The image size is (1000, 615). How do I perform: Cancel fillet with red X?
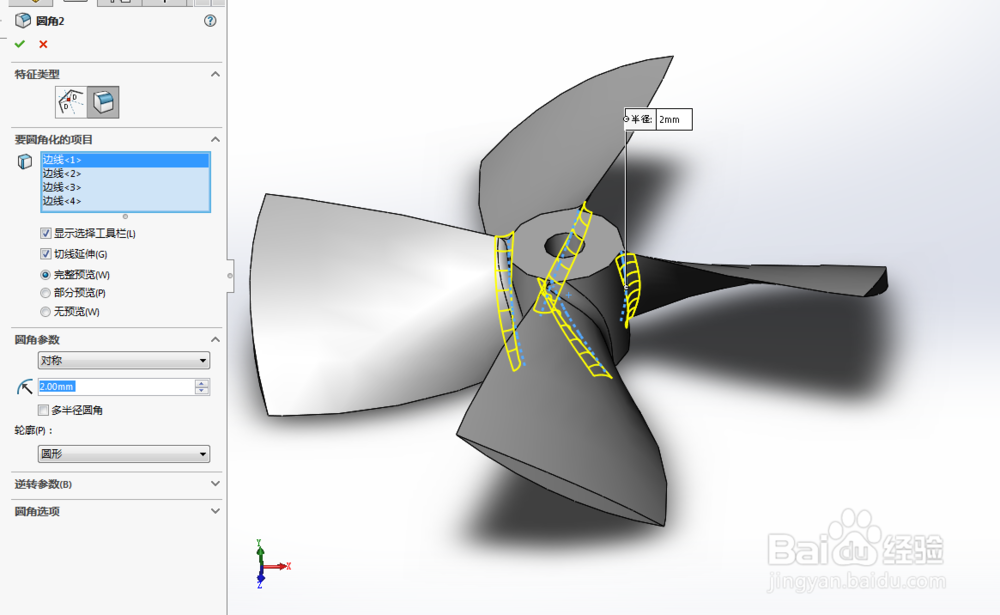43,44
